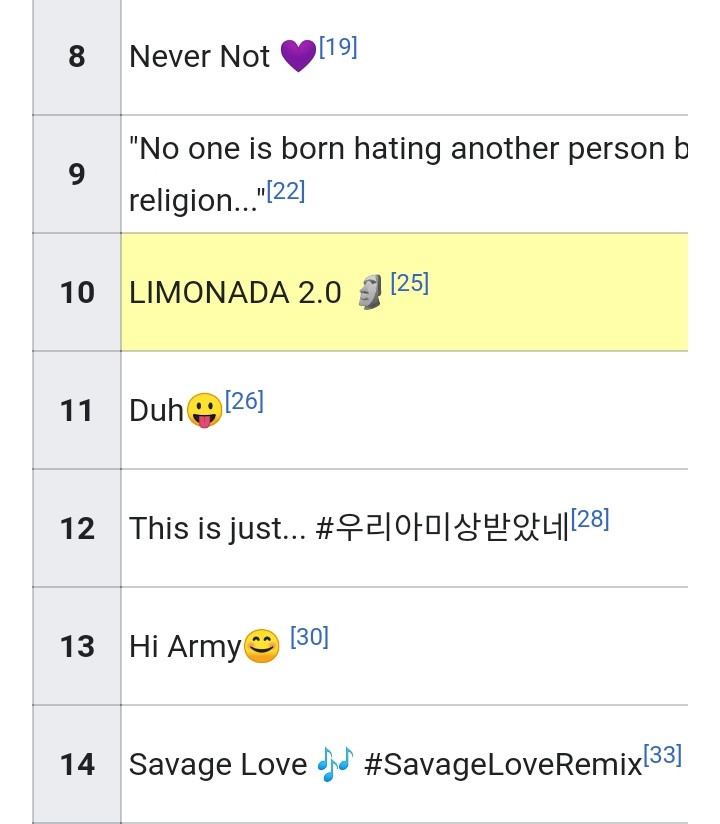Click the highlighted row number 10 cell
Viewport: 720px width, 824px height.
(x=77, y=292)
